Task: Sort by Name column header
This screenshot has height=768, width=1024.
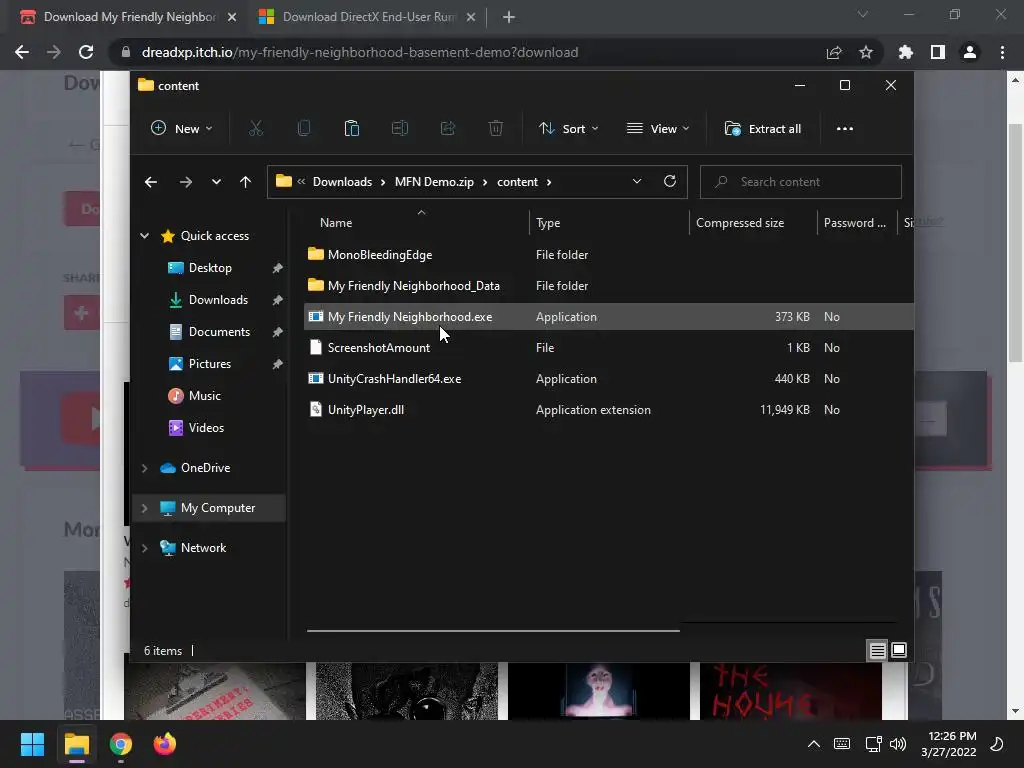Action: [336, 223]
